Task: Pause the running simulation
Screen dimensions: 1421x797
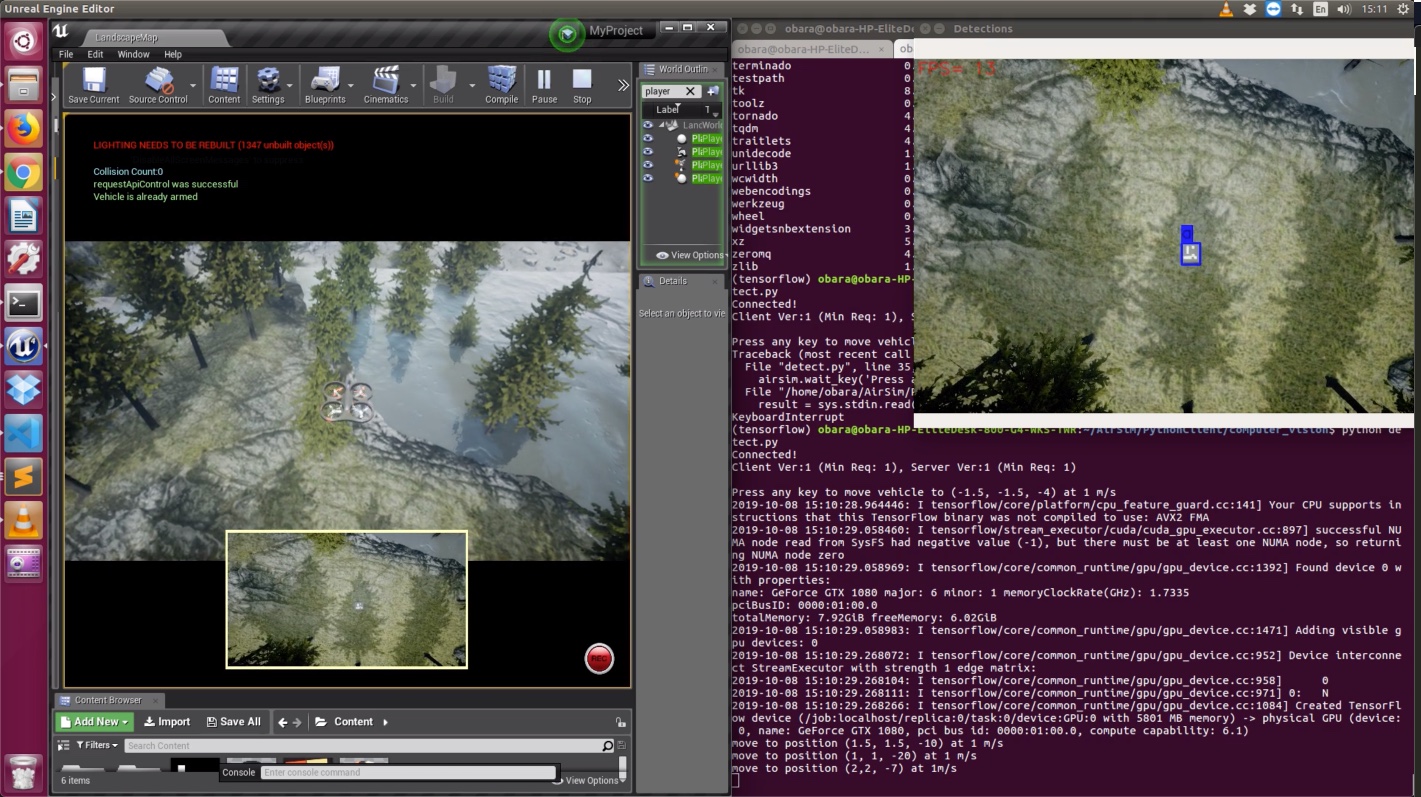Action: tap(544, 86)
